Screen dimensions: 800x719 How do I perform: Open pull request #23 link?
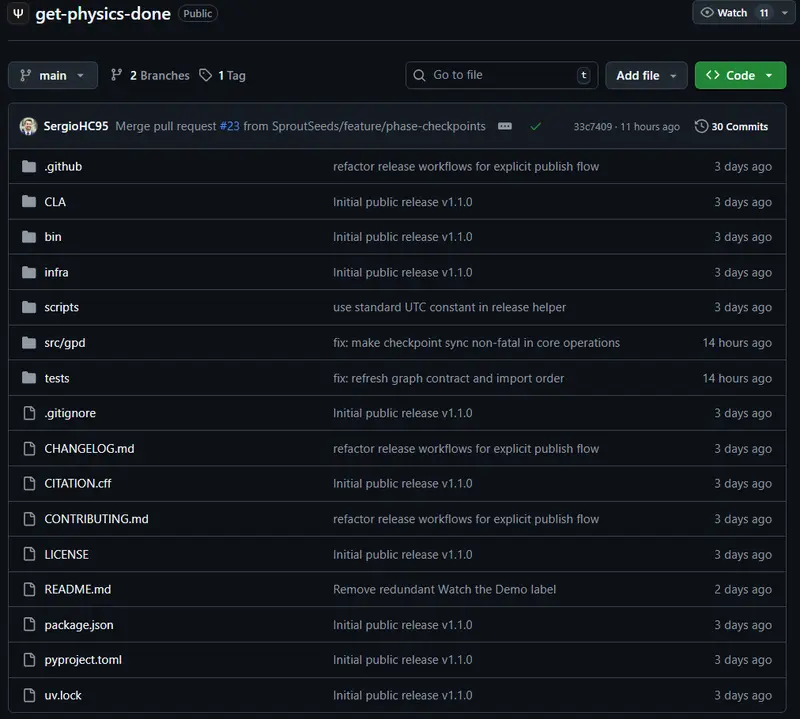229,127
